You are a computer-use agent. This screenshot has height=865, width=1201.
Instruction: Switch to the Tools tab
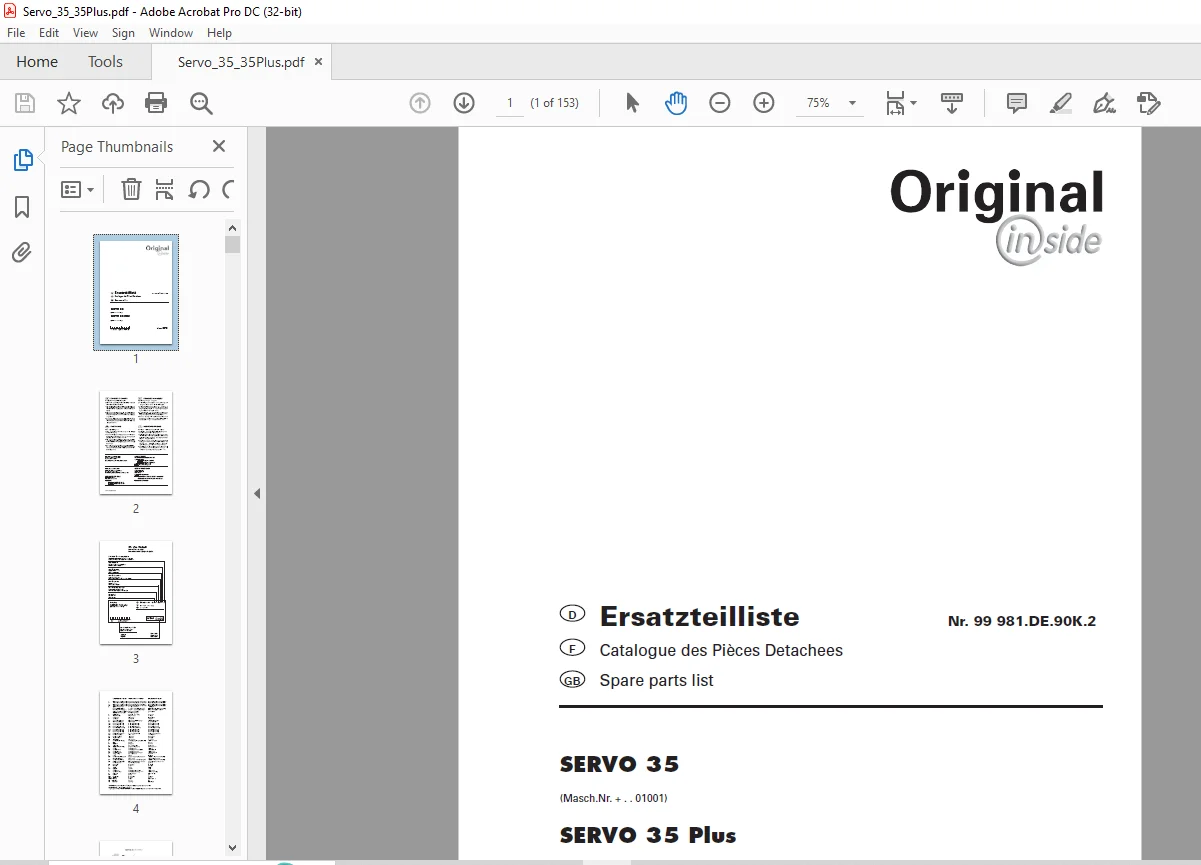(x=105, y=62)
